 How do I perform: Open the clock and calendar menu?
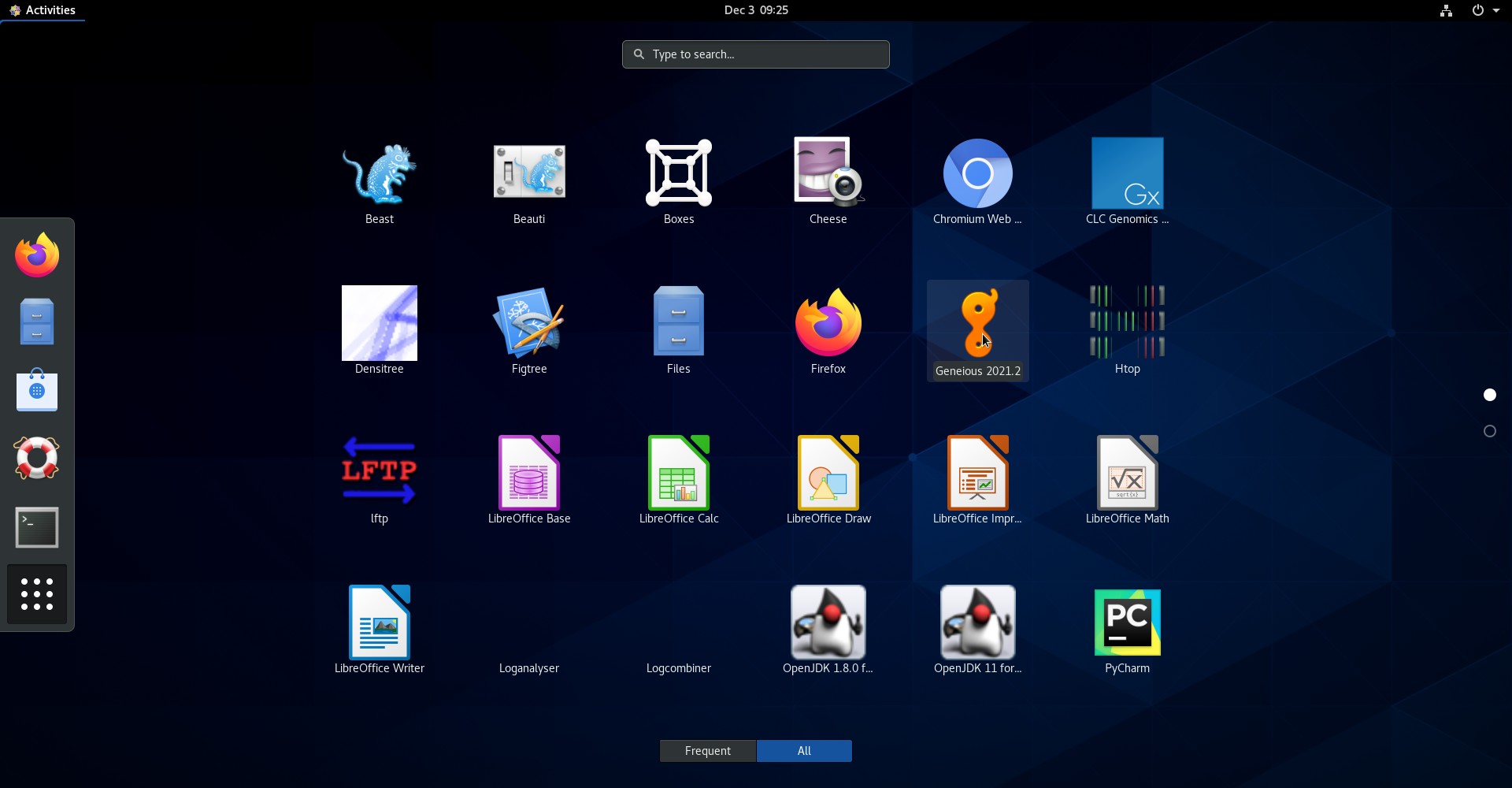click(x=756, y=10)
